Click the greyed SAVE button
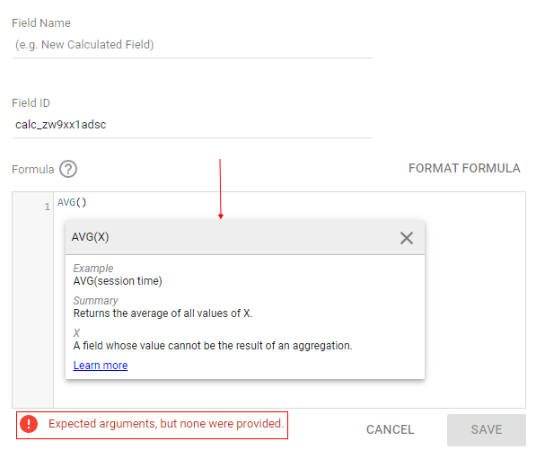This screenshot has width=536, height=450. click(486, 429)
